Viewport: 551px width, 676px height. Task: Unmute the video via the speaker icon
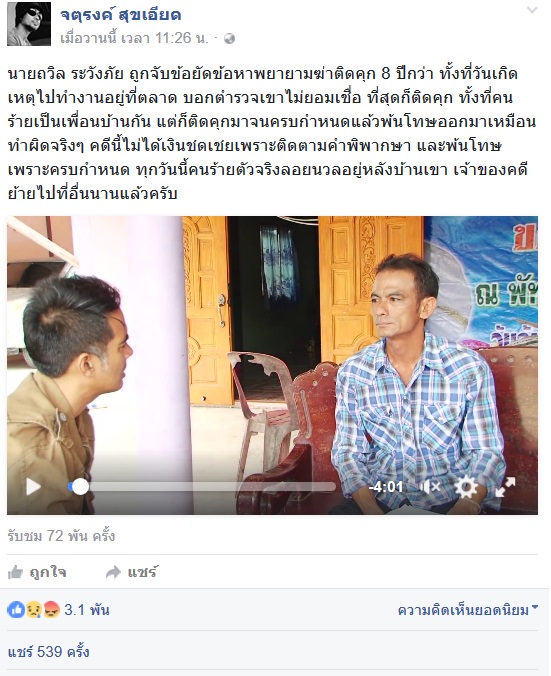pyautogui.click(x=430, y=487)
